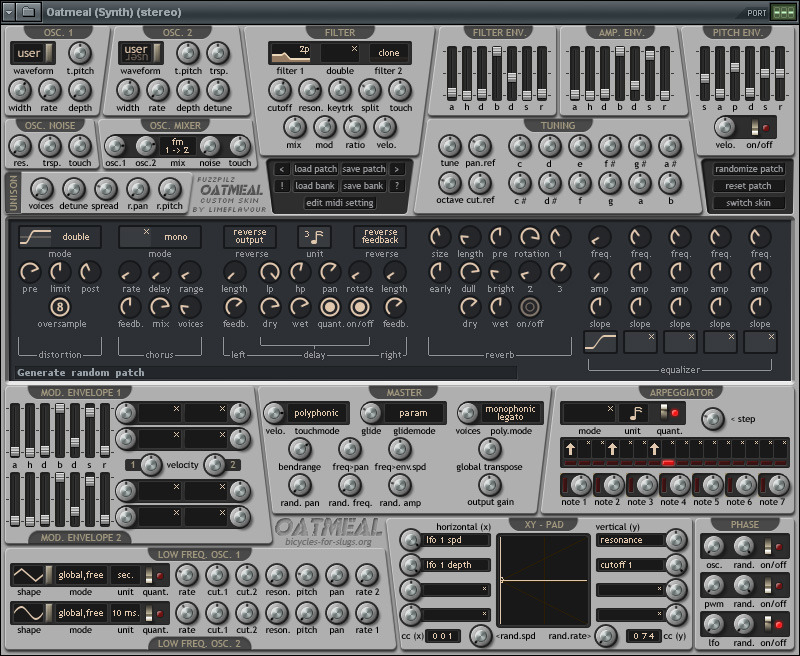Open LFO 2 global,free mode selector

pos(81,613)
